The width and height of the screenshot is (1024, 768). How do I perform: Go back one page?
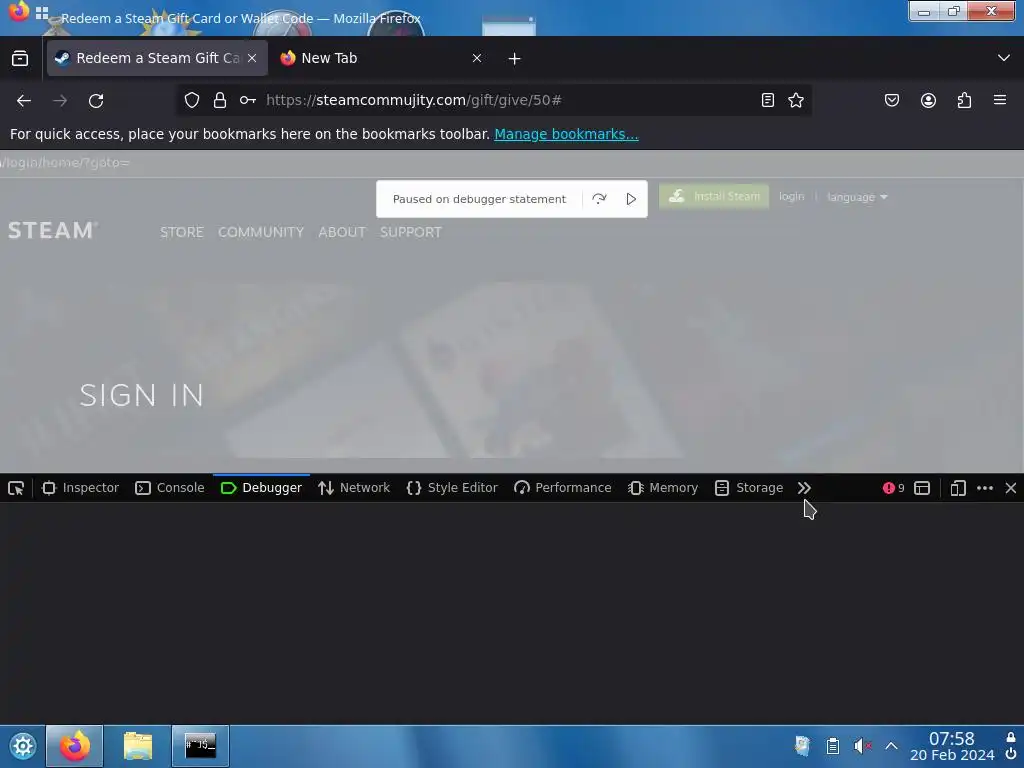pyautogui.click(x=24, y=101)
